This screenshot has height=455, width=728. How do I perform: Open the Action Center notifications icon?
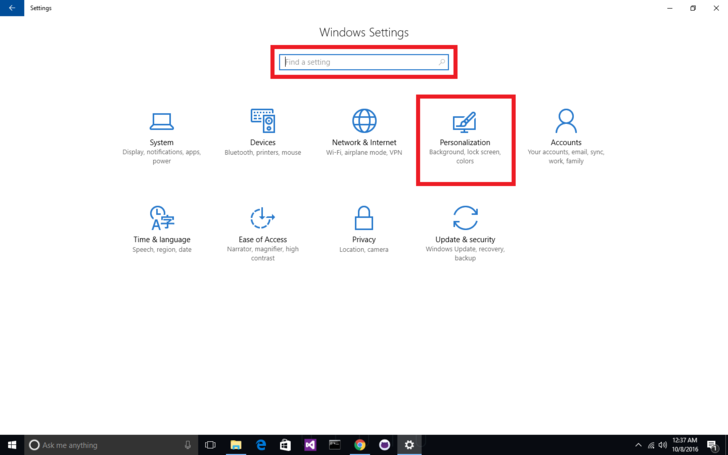click(712, 445)
